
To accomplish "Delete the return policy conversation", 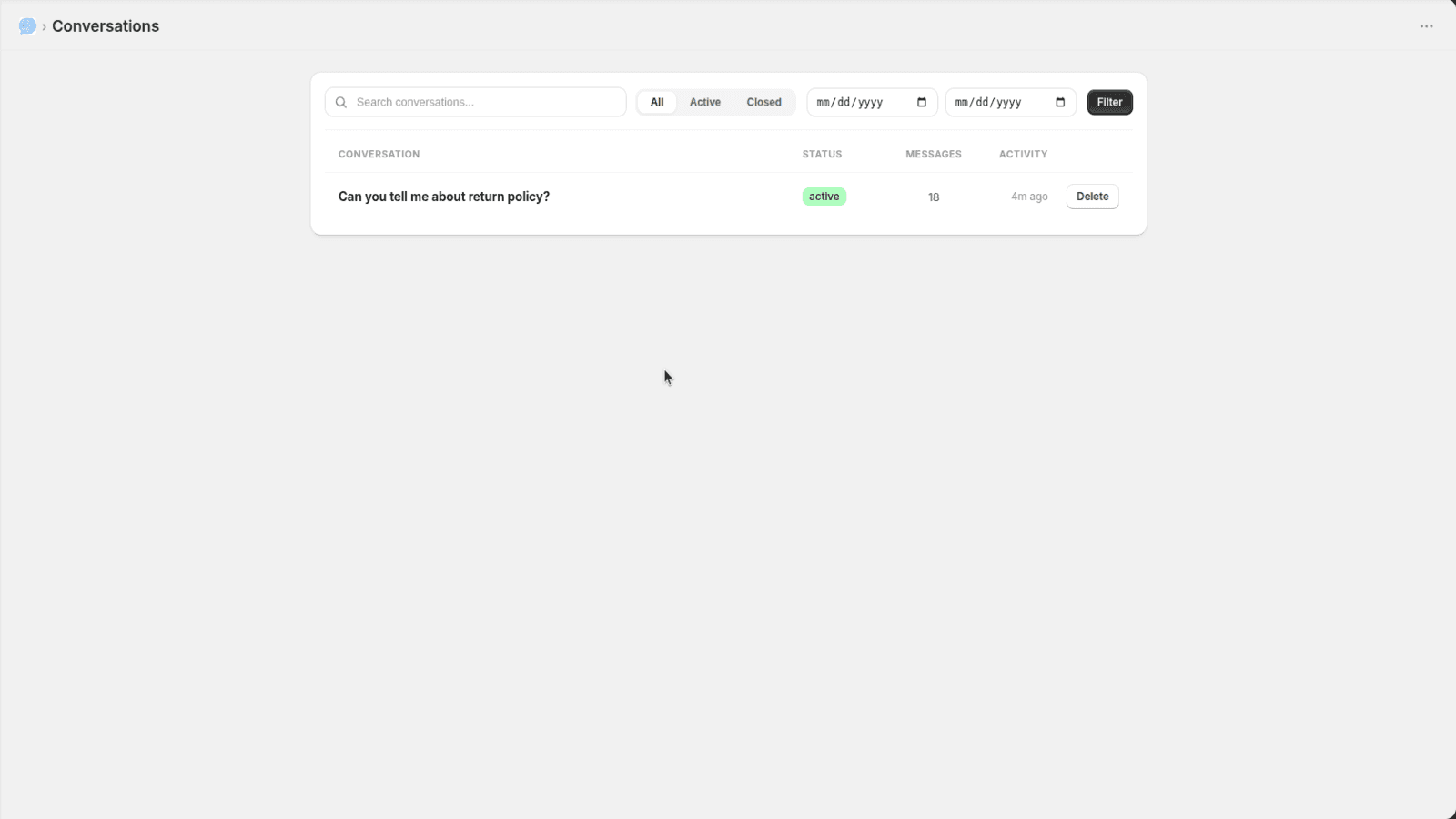I will 1092,197.
